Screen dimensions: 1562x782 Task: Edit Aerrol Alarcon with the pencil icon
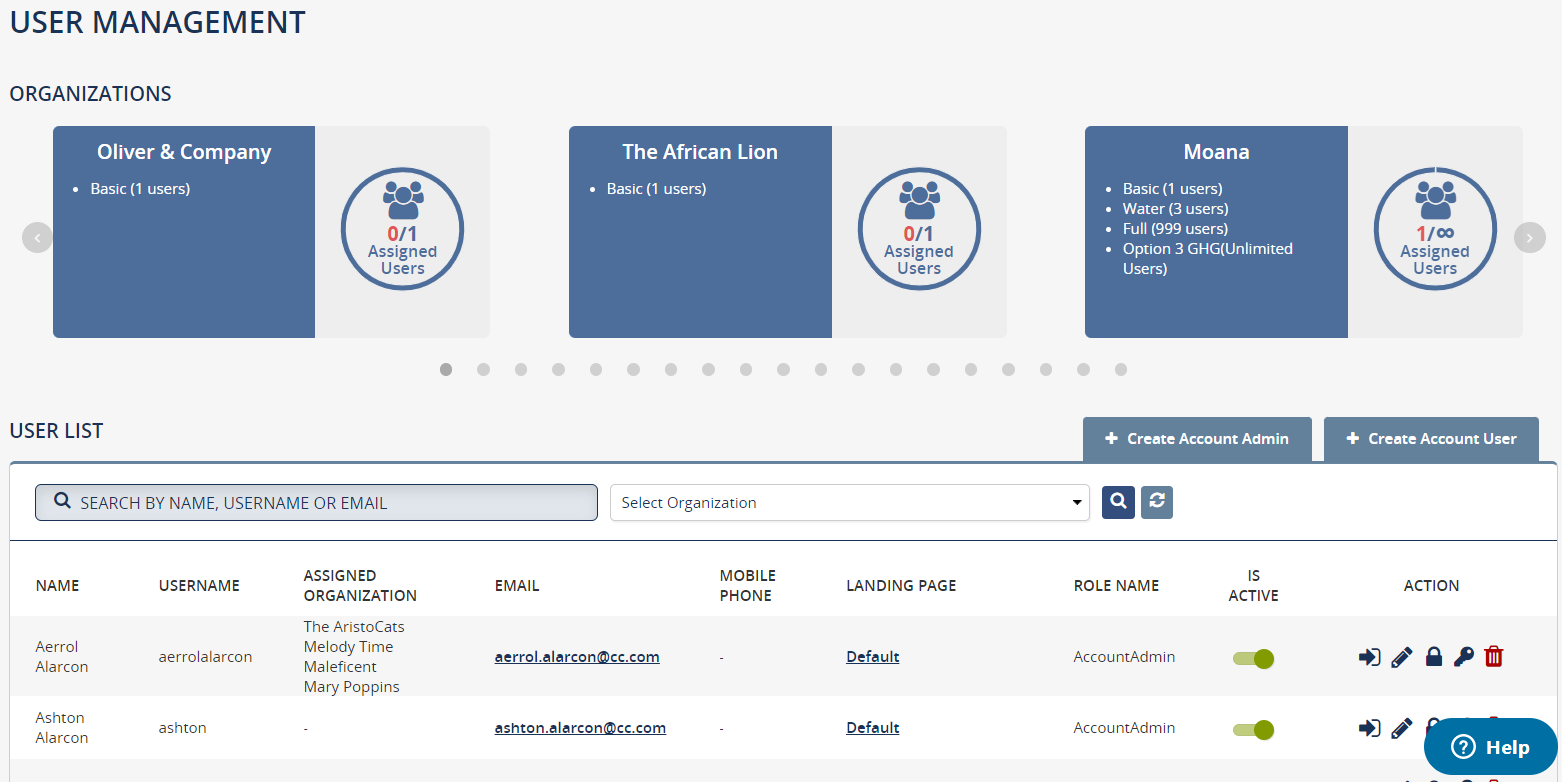[1402, 657]
